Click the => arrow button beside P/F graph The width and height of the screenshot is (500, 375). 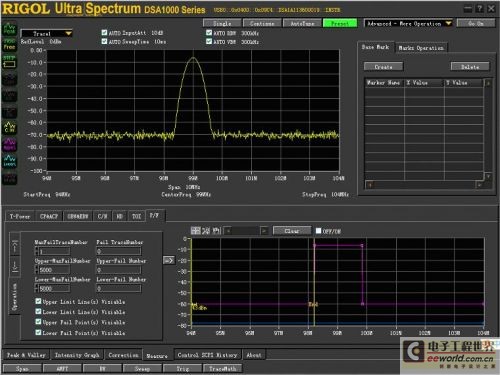[x=169, y=260]
